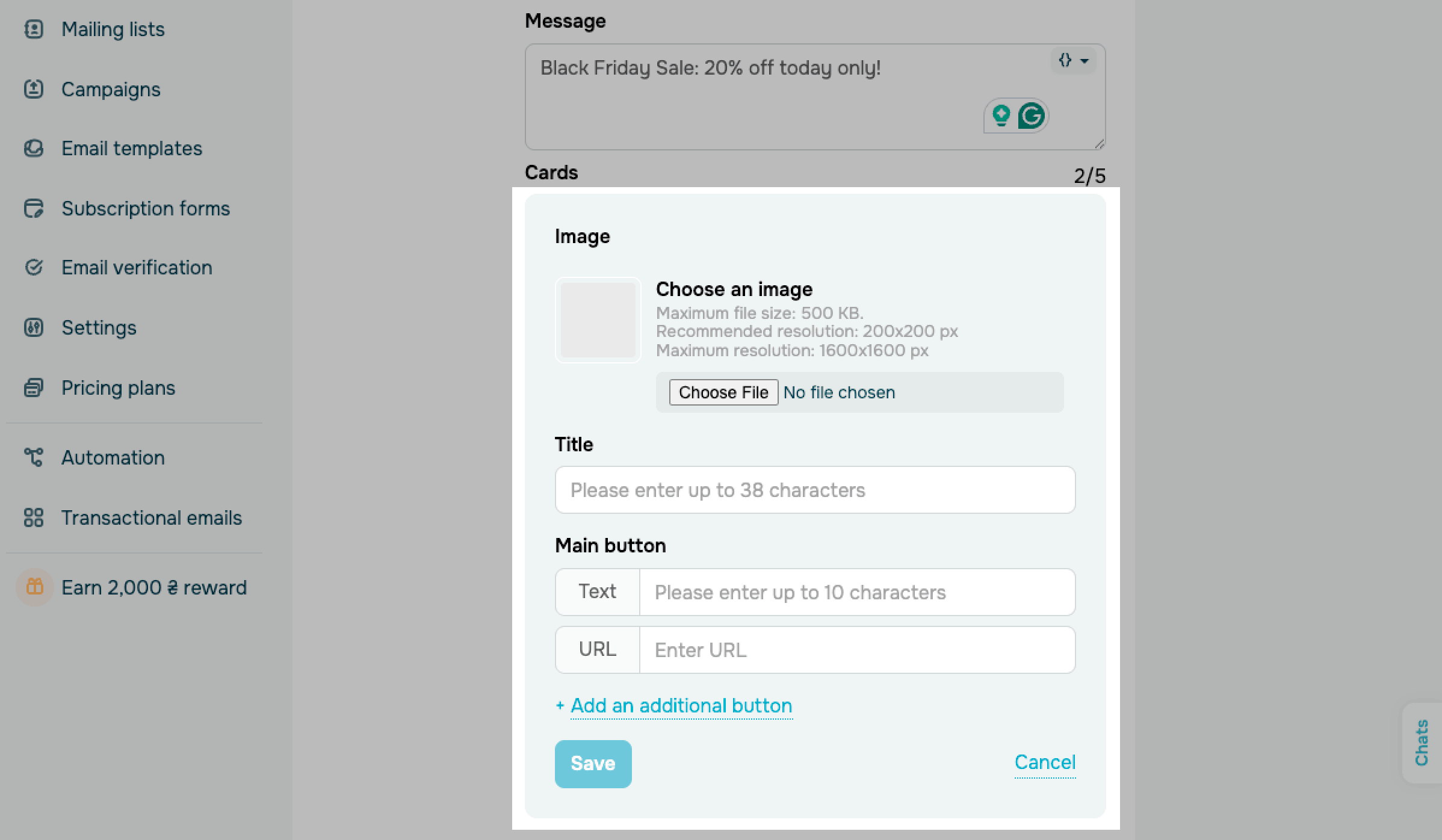The height and width of the screenshot is (840, 1442).
Task: Focus the card Title input field
Action: tap(815, 490)
